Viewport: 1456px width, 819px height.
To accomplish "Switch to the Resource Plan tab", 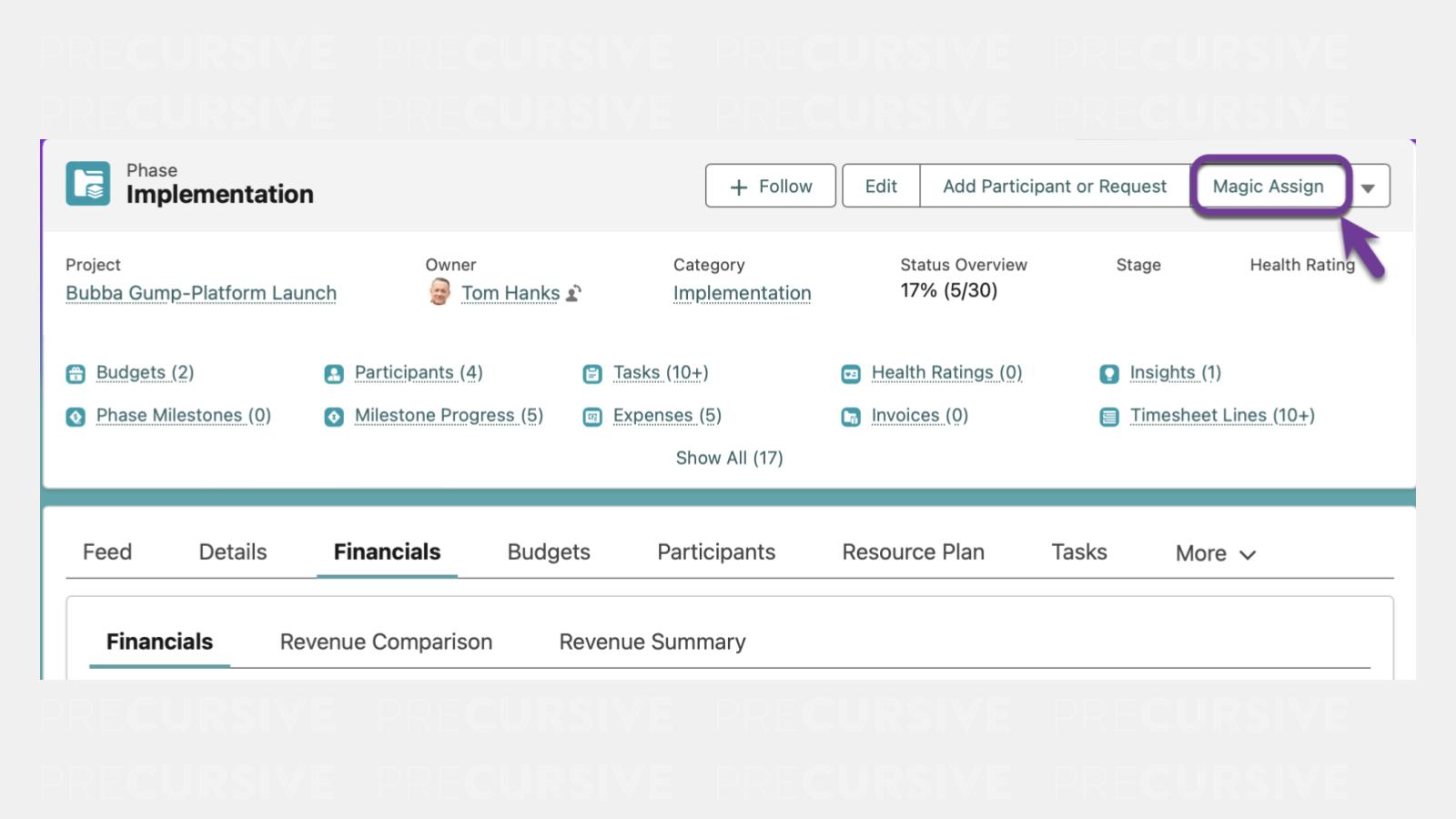I will [913, 552].
